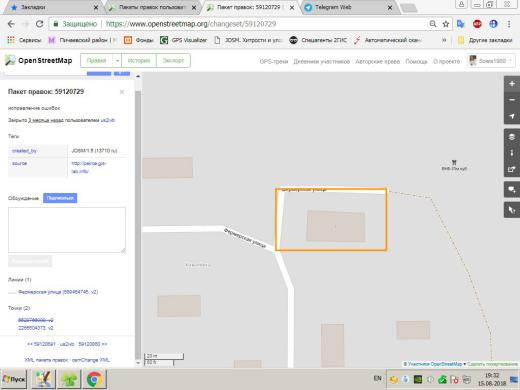Image resolution: width=520 pixels, height=390 pixels.
Task: Bookmark this page with star icon
Action: [x=446, y=24]
